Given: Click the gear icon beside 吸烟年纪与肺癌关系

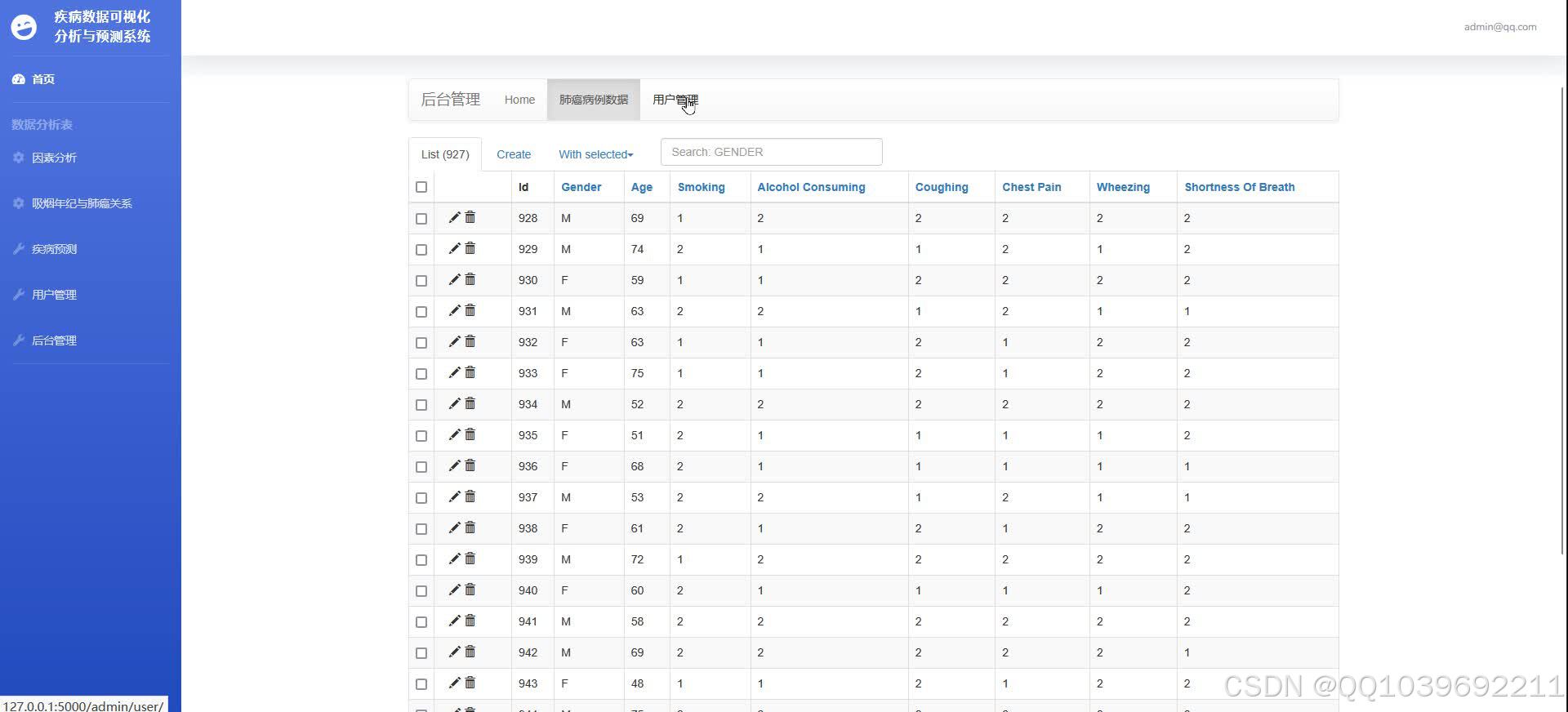Looking at the screenshot, I should tap(19, 203).
